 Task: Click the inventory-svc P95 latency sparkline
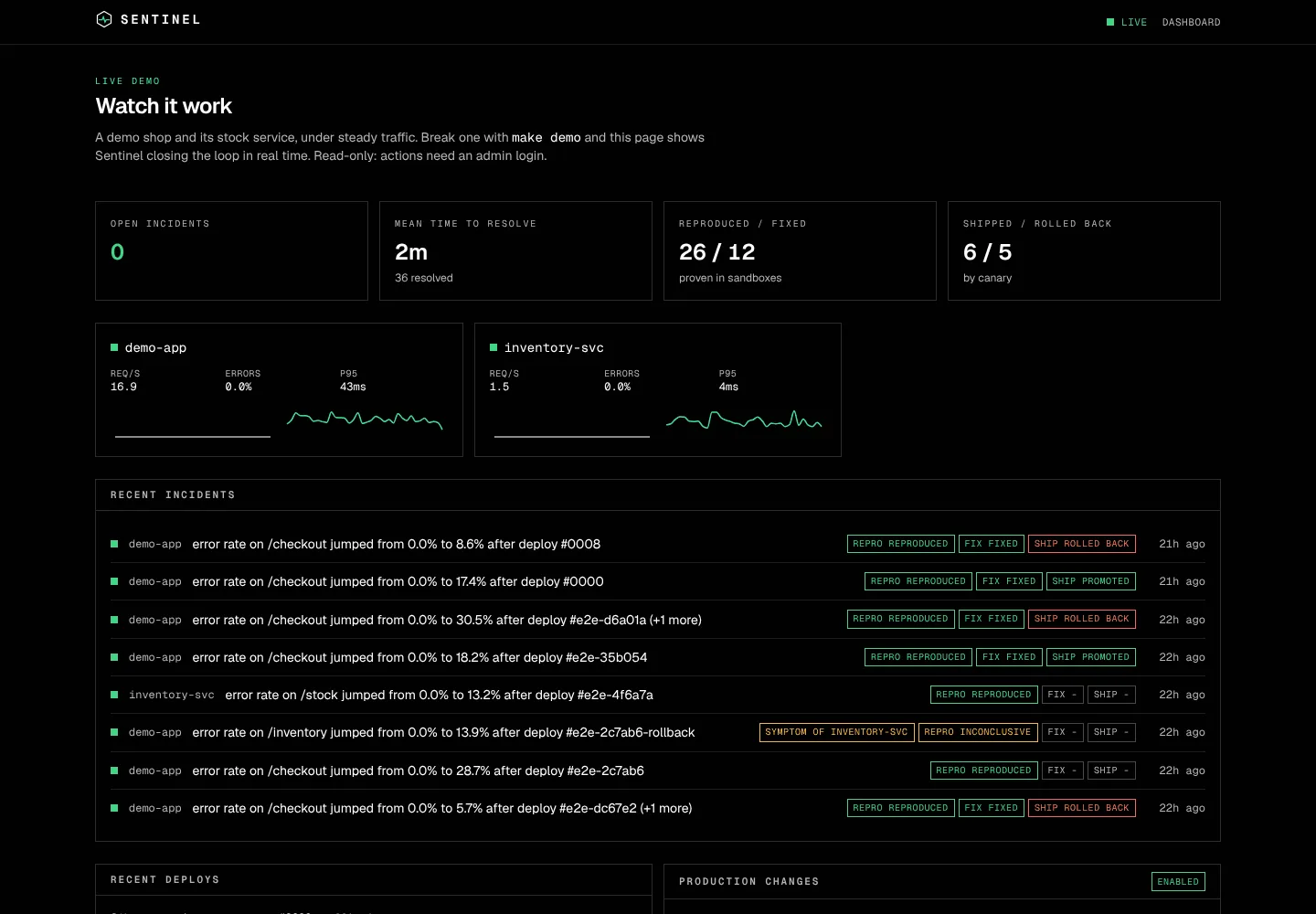tap(744, 420)
